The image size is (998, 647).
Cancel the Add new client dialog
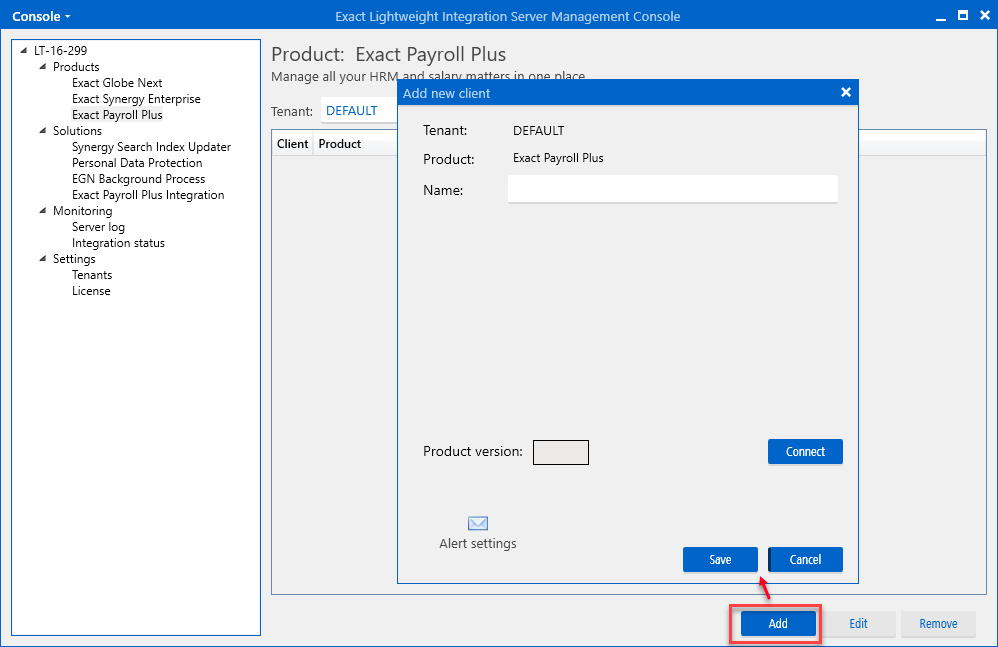pos(805,560)
